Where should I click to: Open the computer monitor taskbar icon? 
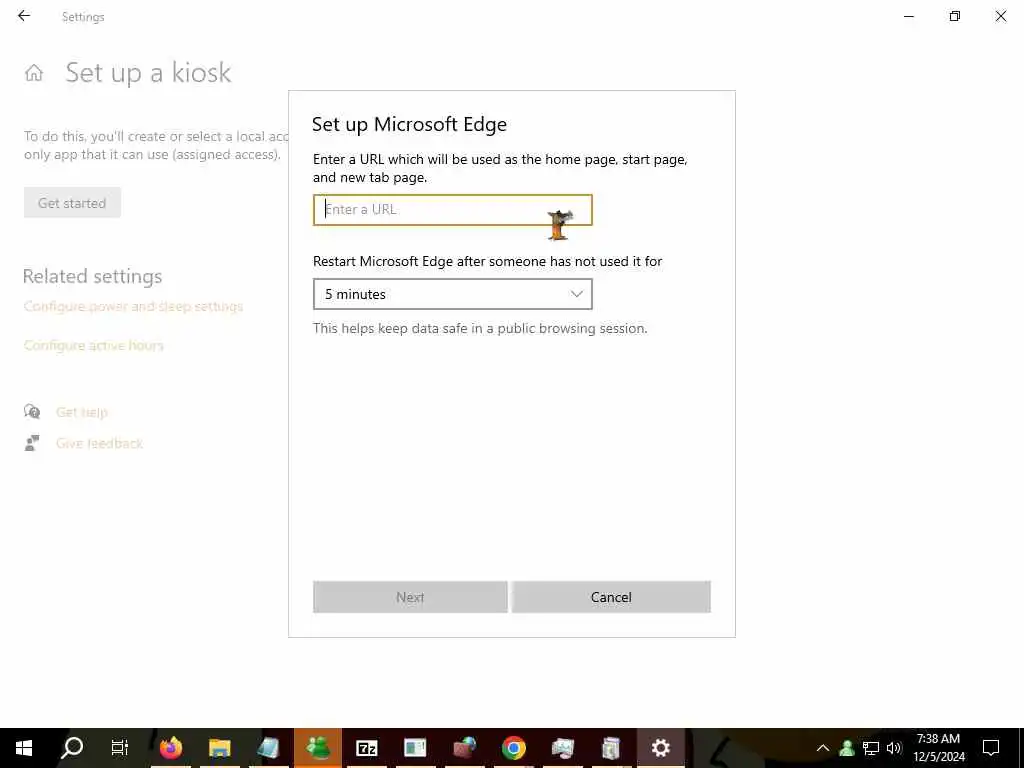[563, 748]
